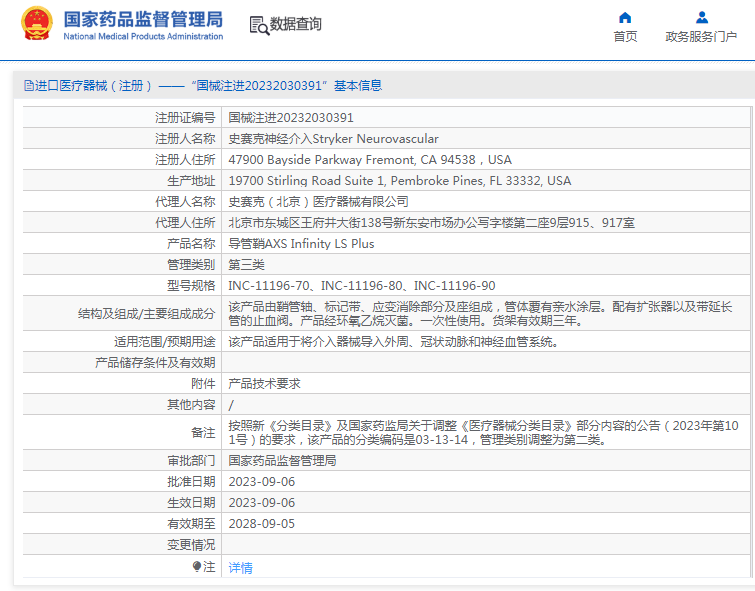Select model specs INC-11196-70 row value
Viewport: 755px width, 591px height.
[362, 286]
